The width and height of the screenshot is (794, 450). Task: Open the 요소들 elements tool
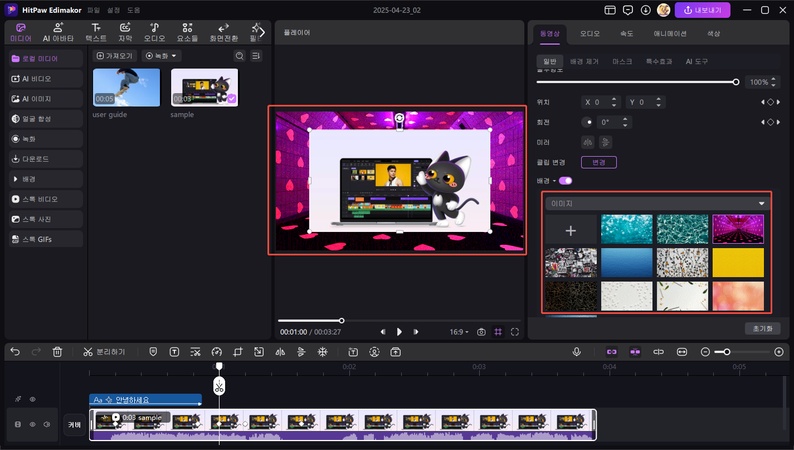(x=187, y=32)
